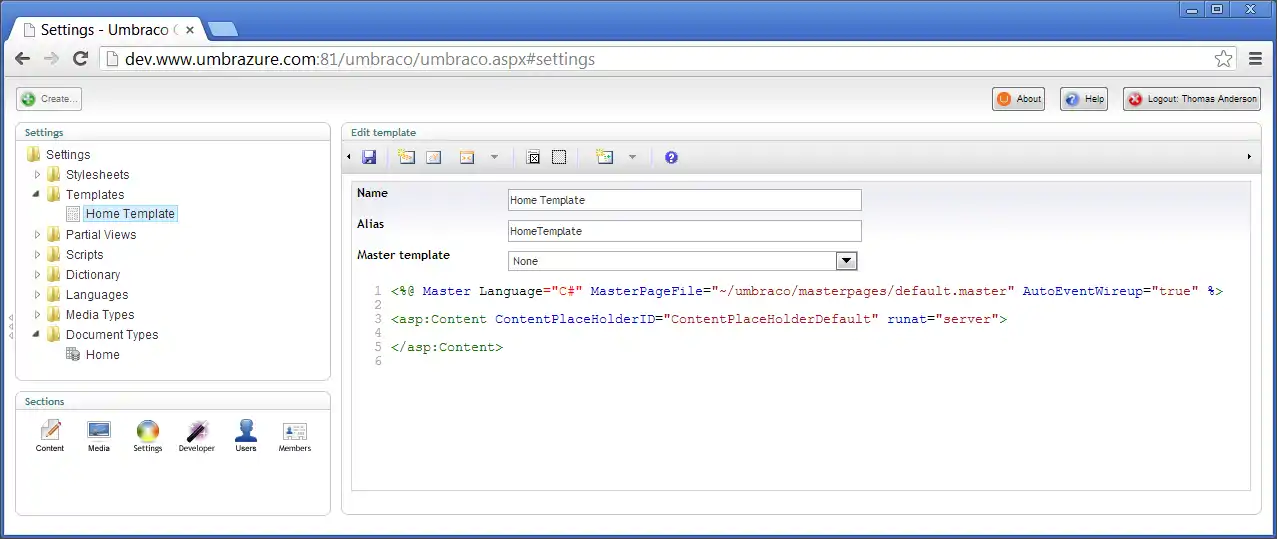This screenshot has height=539, width=1277.
Task: Expand the Dictionary tree node
Action: (x=38, y=275)
